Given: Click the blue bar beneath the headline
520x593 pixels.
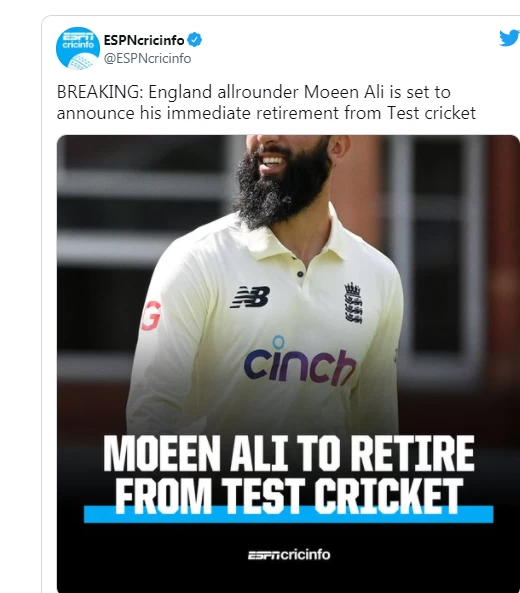Looking at the screenshot, I should (x=289, y=514).
